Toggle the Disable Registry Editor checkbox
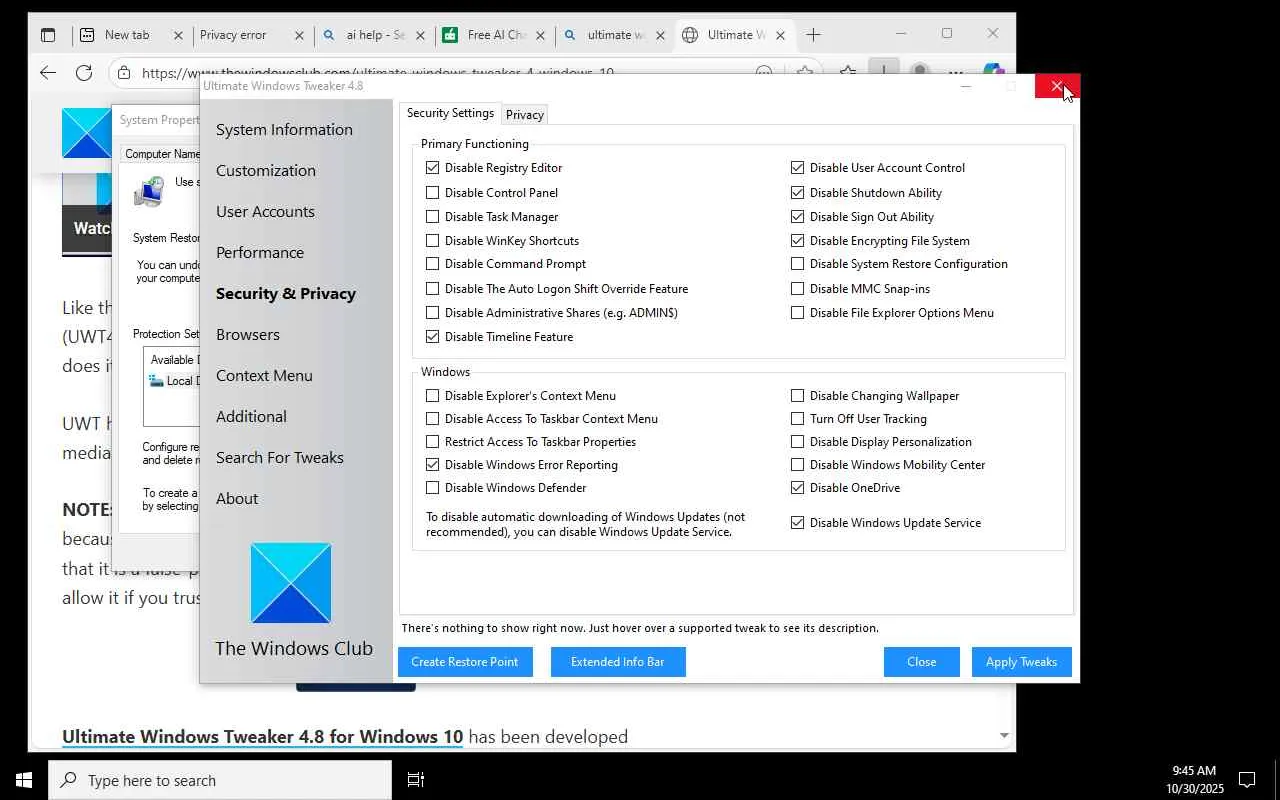Viewport: 1280px width, 800px height. coord(432,168)
